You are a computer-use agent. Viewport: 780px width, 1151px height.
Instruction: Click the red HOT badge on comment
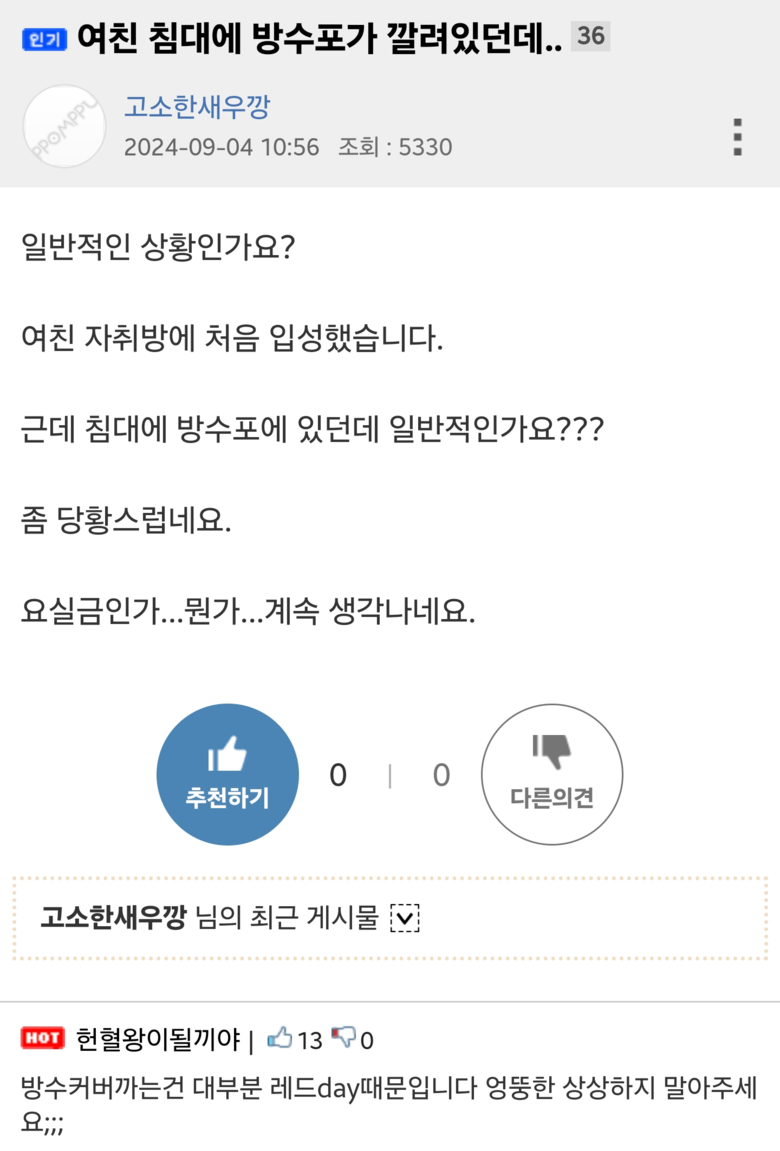43,1038
